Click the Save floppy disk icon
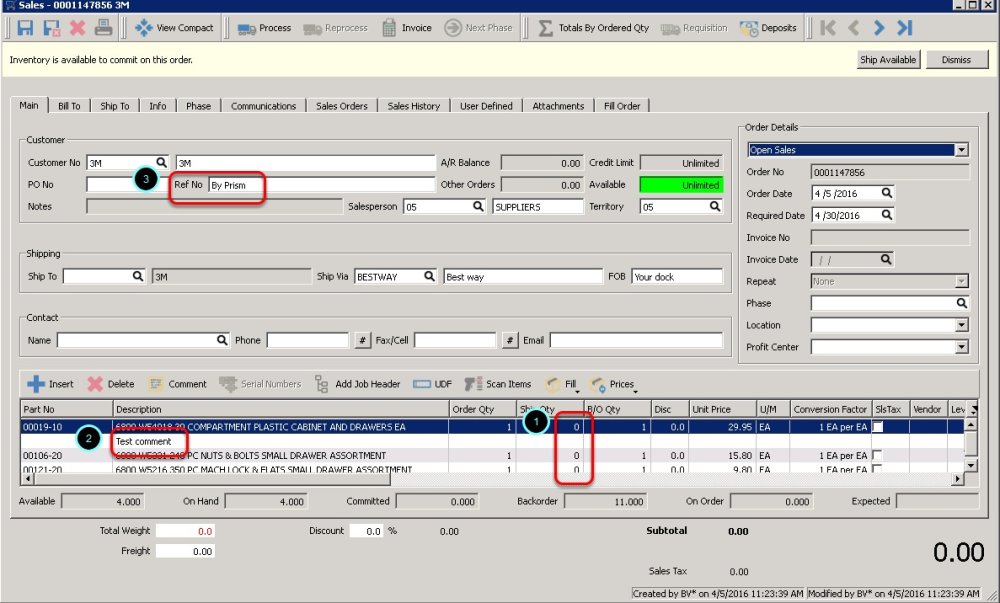 tap(26, 28)
